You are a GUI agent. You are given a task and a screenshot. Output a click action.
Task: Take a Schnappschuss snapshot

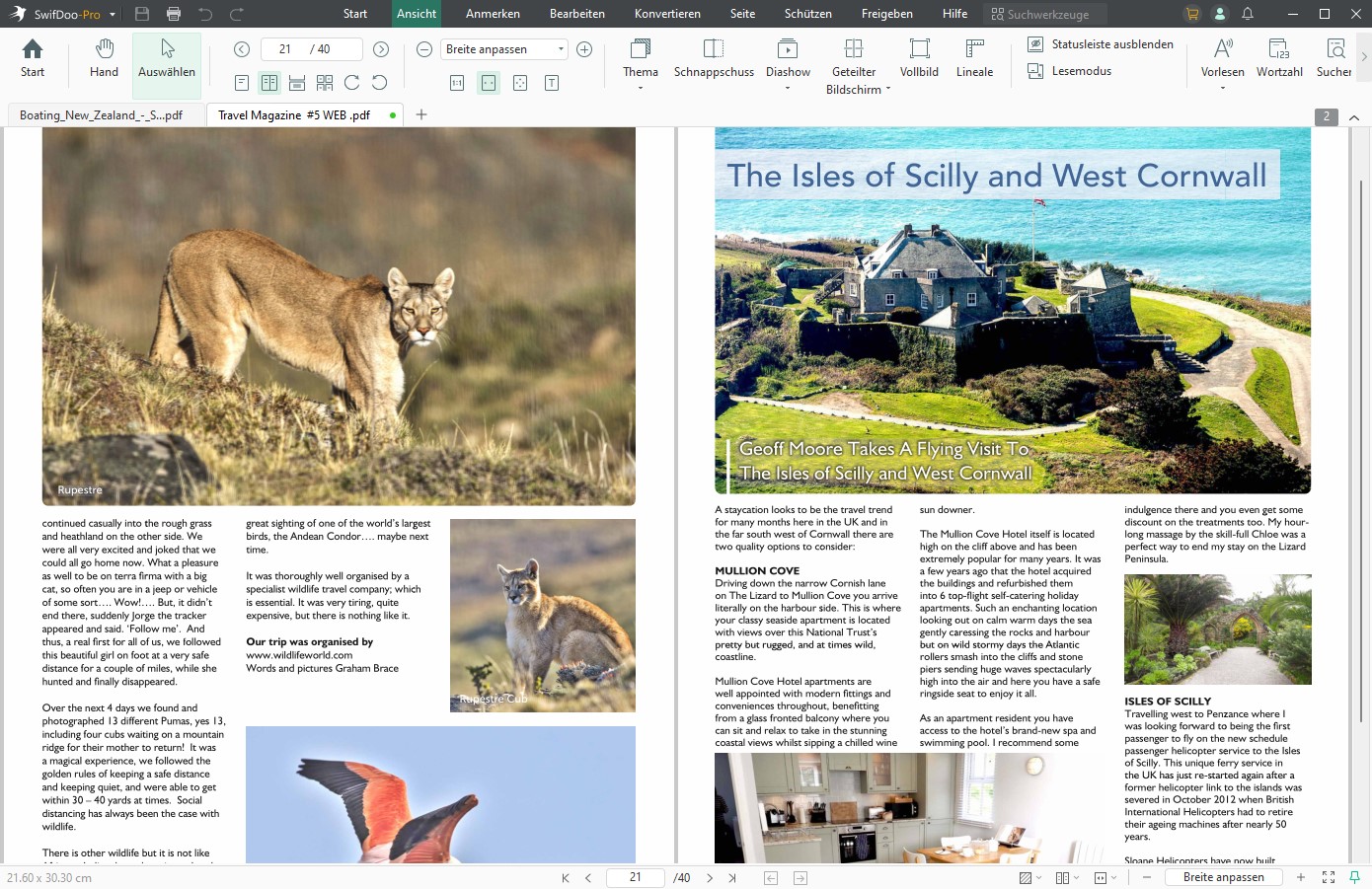tap(714, 58)
